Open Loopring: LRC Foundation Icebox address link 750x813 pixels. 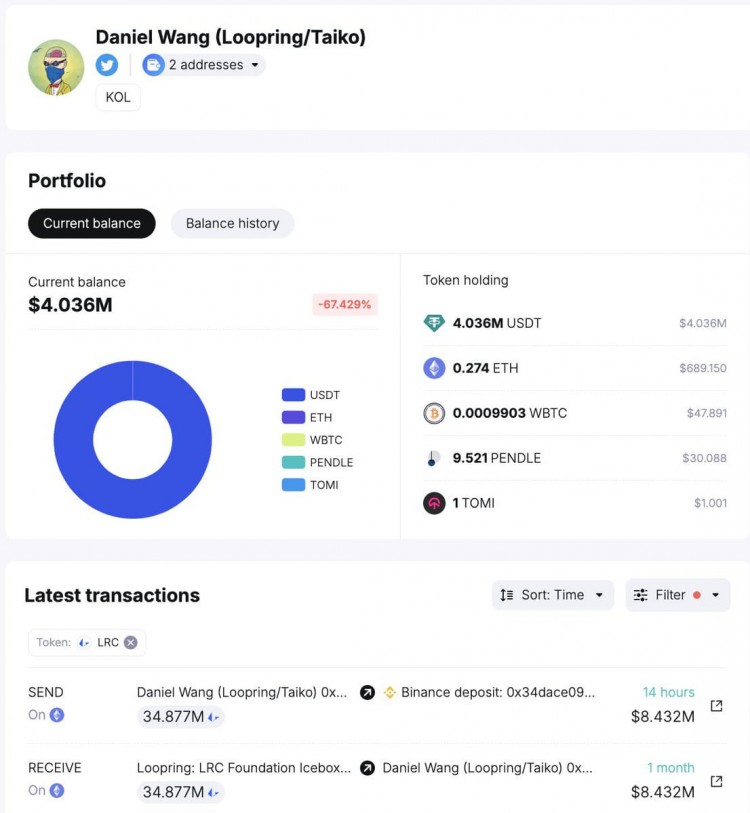click(244, 768)
